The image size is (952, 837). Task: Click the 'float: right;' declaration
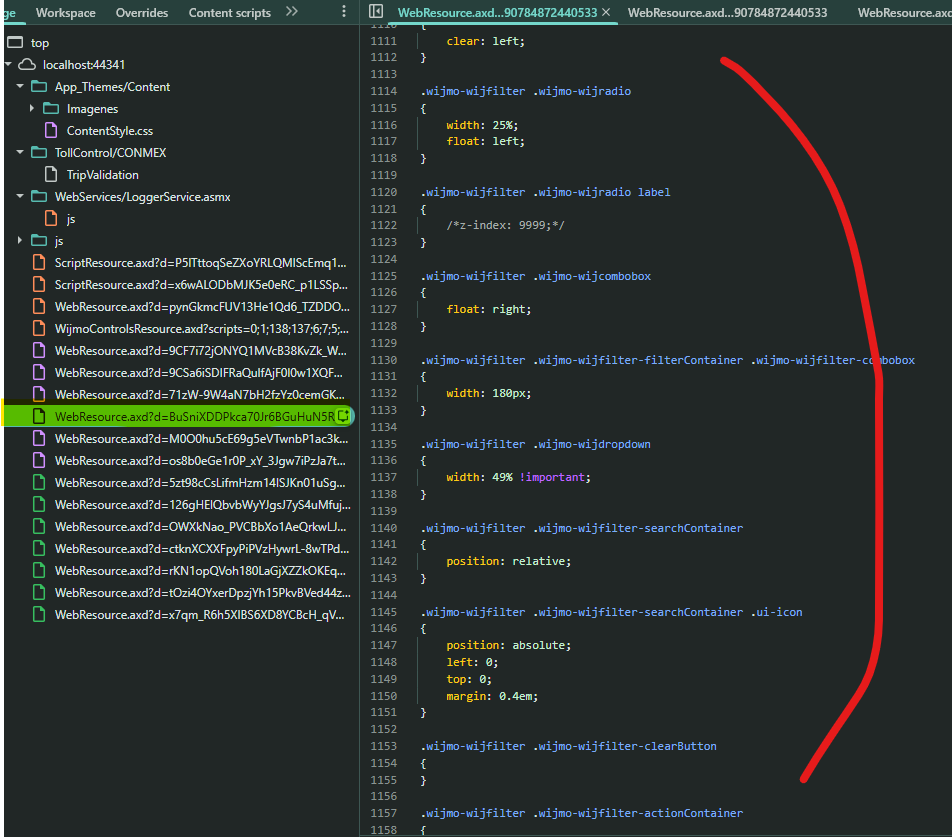(x=489, y=309)
